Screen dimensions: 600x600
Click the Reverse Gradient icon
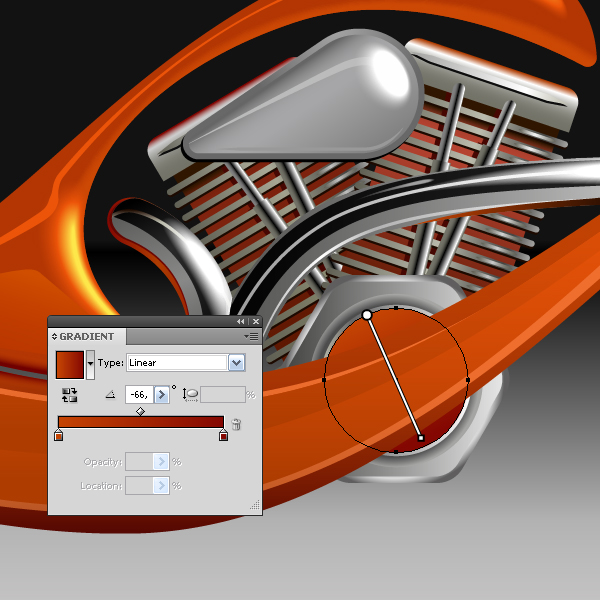click(70, 395)
